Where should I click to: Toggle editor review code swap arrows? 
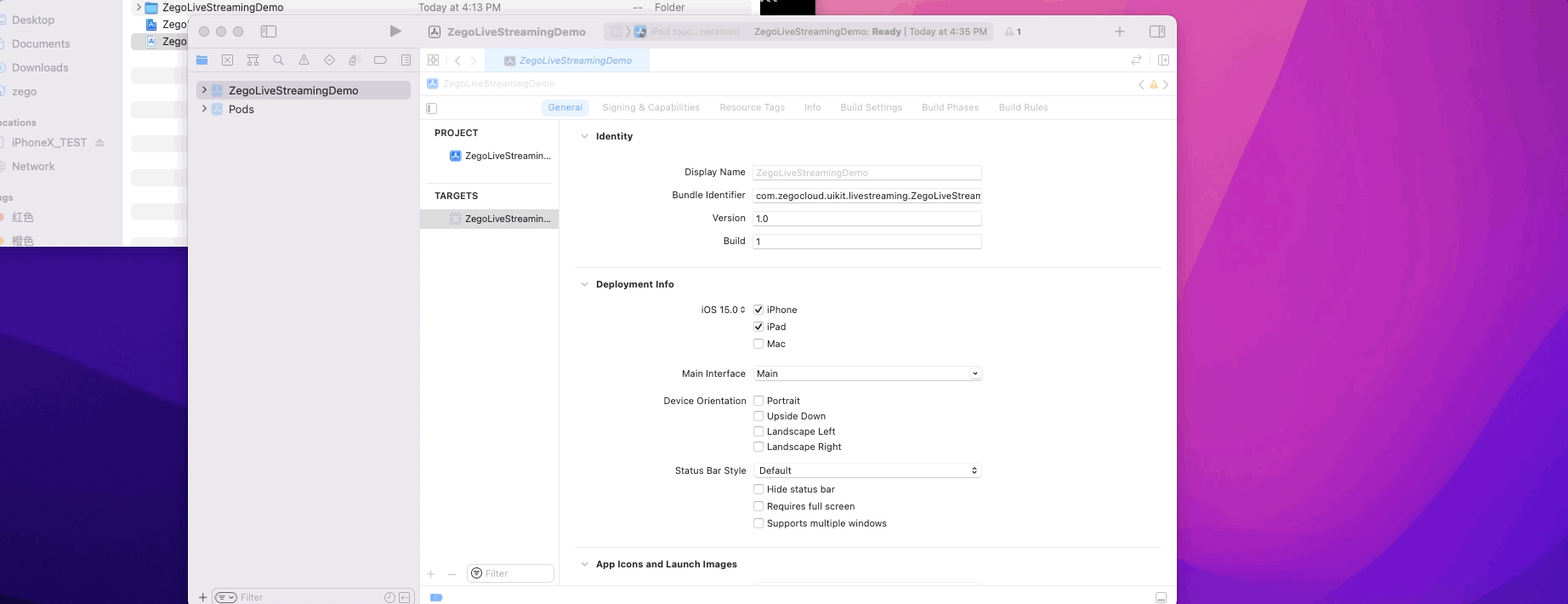pyautogui.click(x=1136, y=60)
